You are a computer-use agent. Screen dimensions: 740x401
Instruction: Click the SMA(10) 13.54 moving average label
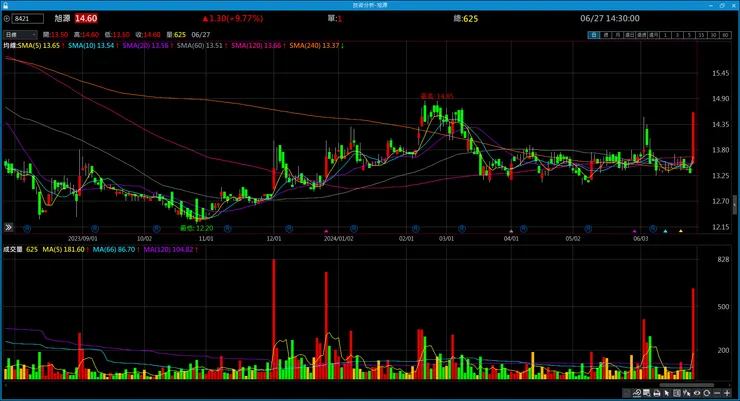tap(92, 45)
